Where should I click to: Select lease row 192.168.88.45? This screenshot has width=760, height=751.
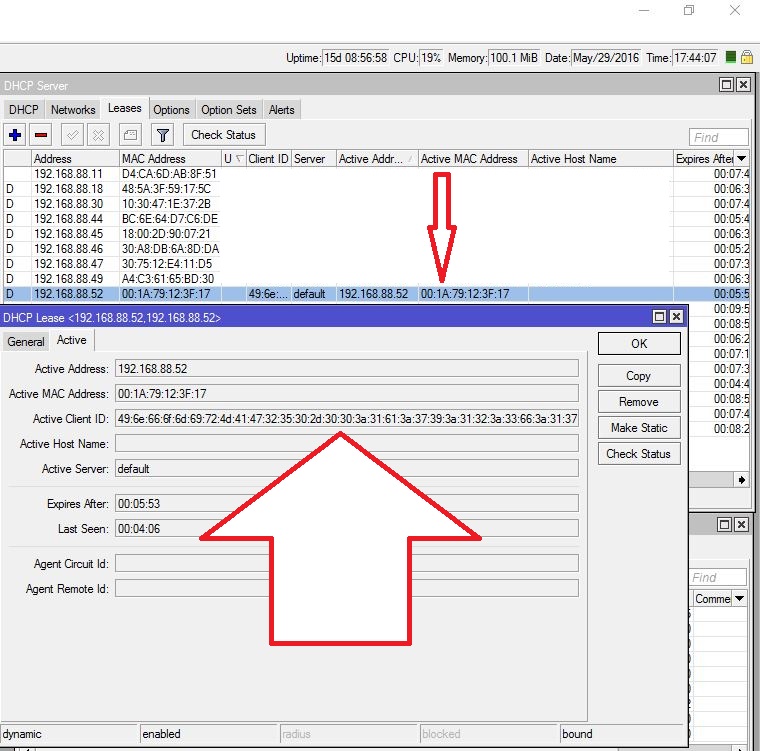(x=376, y=234)
